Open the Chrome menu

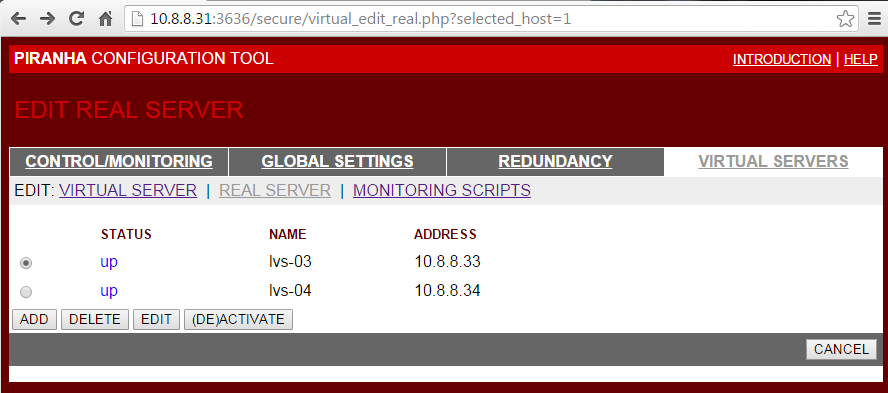click(x=874, y=19)
